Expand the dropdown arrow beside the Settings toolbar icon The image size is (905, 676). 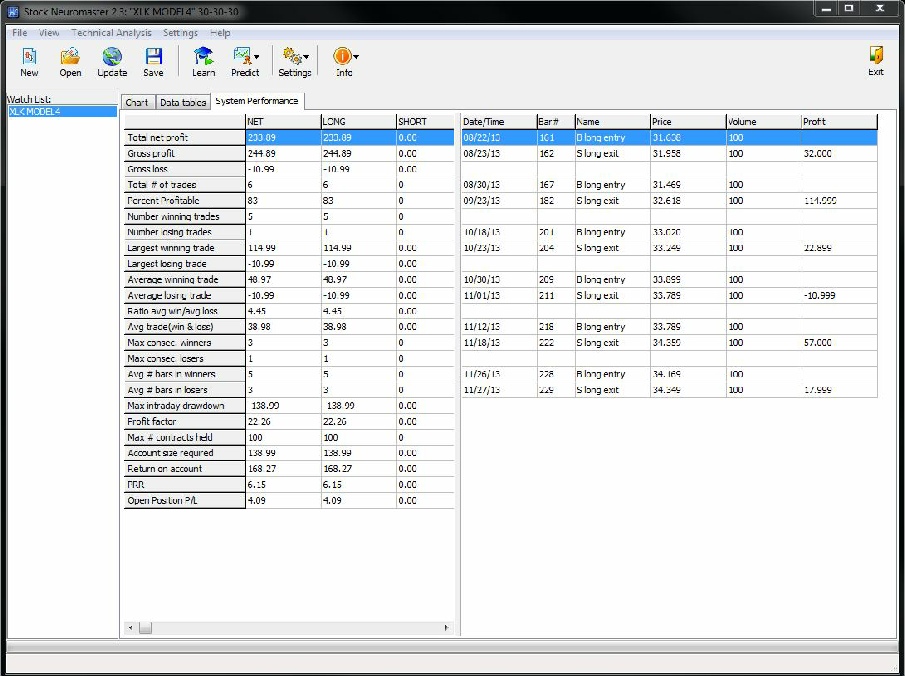pyautogui.click(x=306, y=57)
